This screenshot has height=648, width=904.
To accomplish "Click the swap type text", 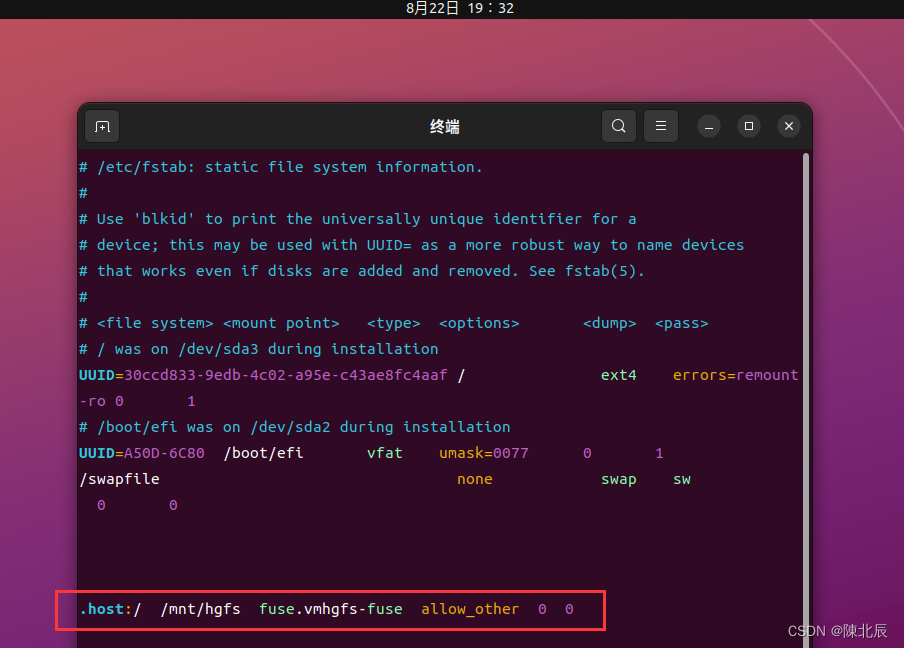I will click(619, 480).
